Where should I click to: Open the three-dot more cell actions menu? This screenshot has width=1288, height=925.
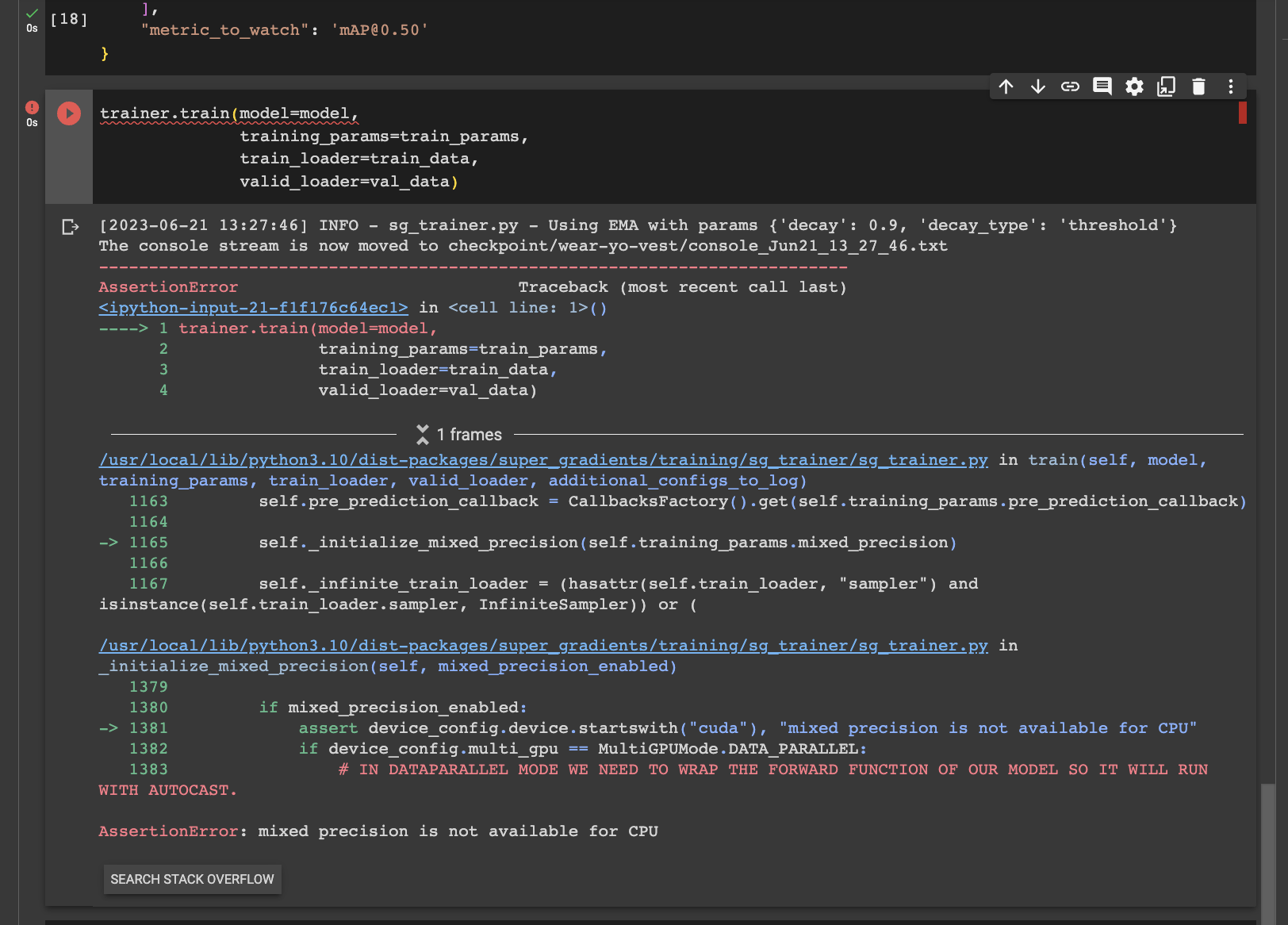pos(1230,86)
